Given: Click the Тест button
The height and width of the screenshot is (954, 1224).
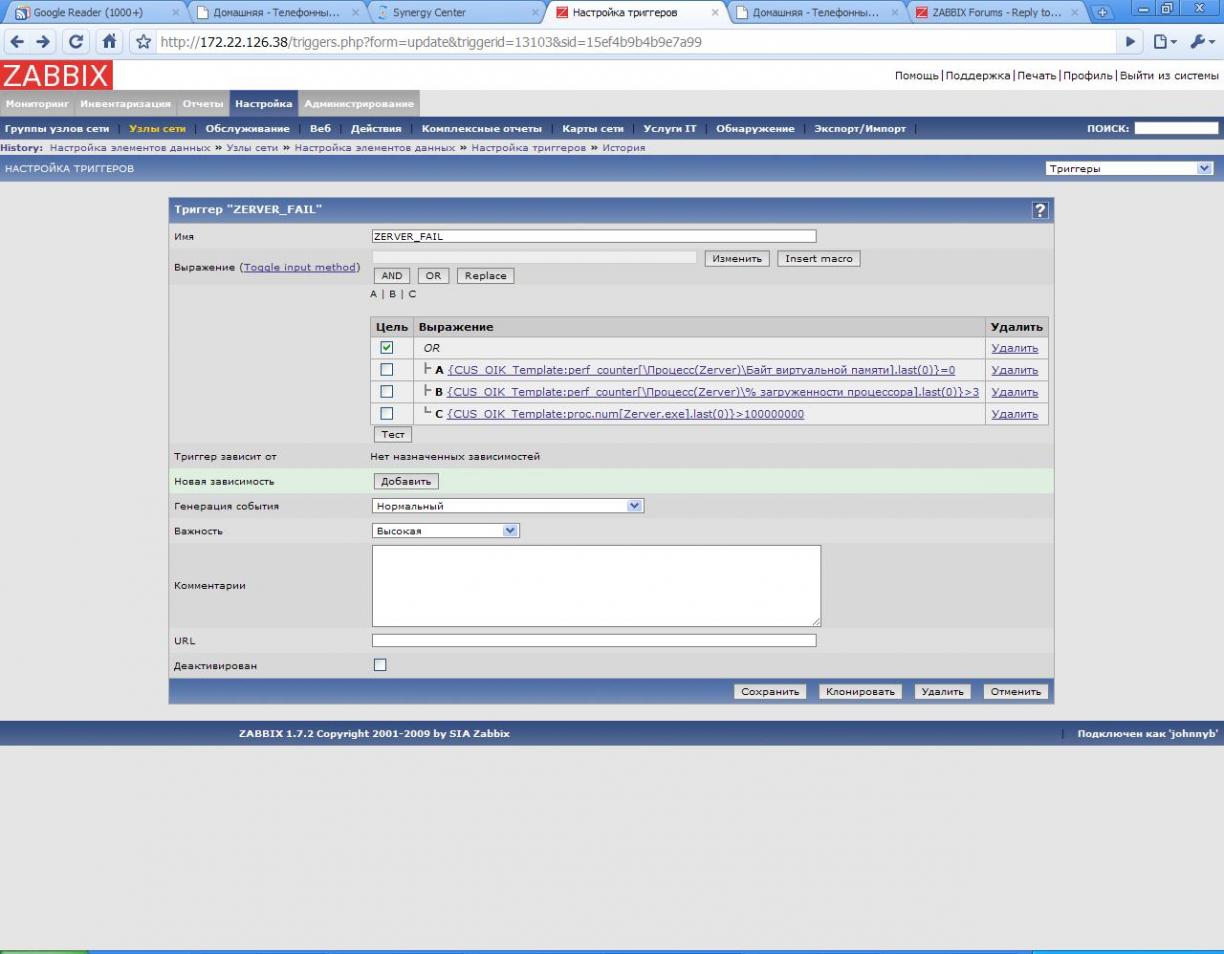Looking at the screenshot, I should [x=393, y=435].
